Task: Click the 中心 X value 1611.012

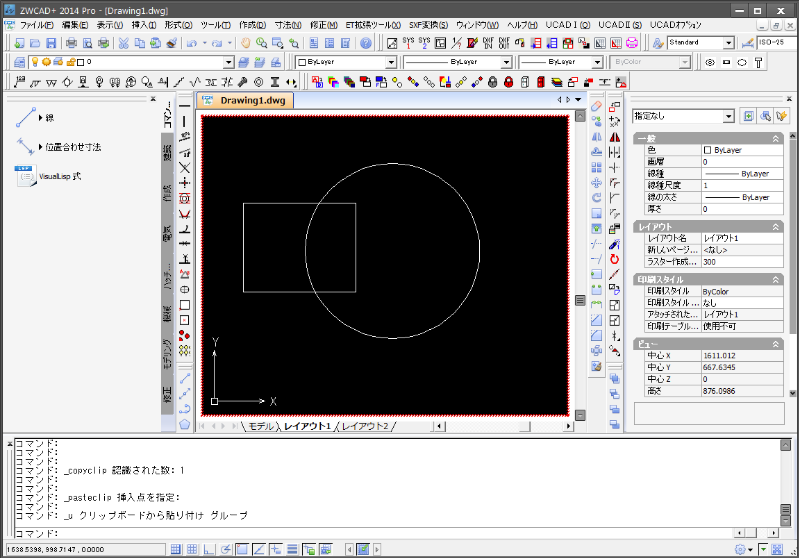Action: [x=742, y=356]
